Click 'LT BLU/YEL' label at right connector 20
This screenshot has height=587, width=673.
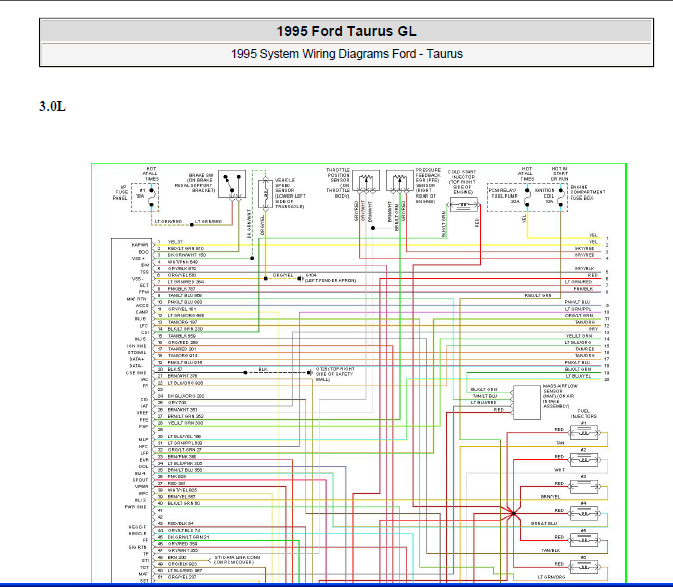tap(578, 376)
